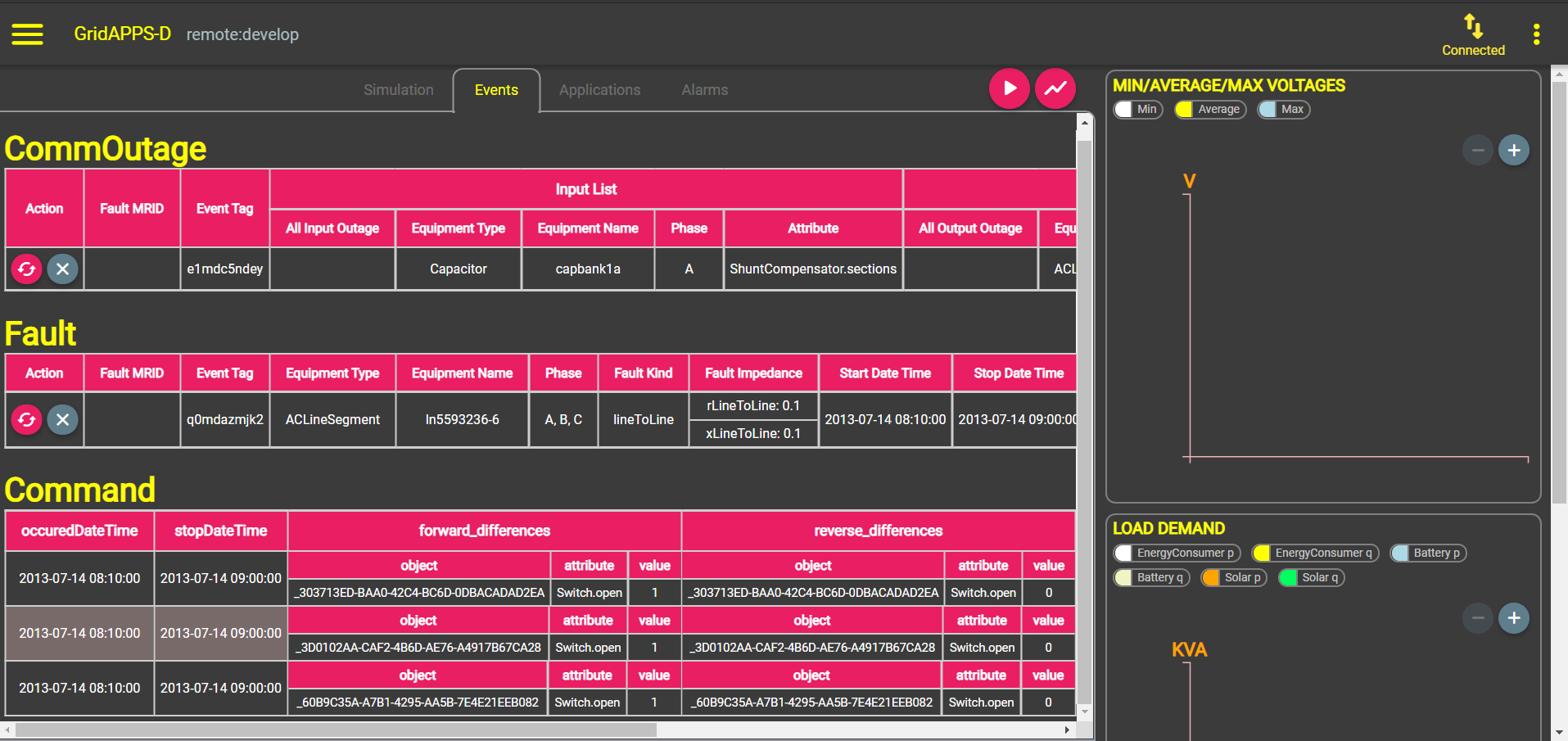Click forward object _3D0102AA-CAF2 cell
Image resolution: width=1568 pixels, height=741 pixels.
click(x=418, y=648)
